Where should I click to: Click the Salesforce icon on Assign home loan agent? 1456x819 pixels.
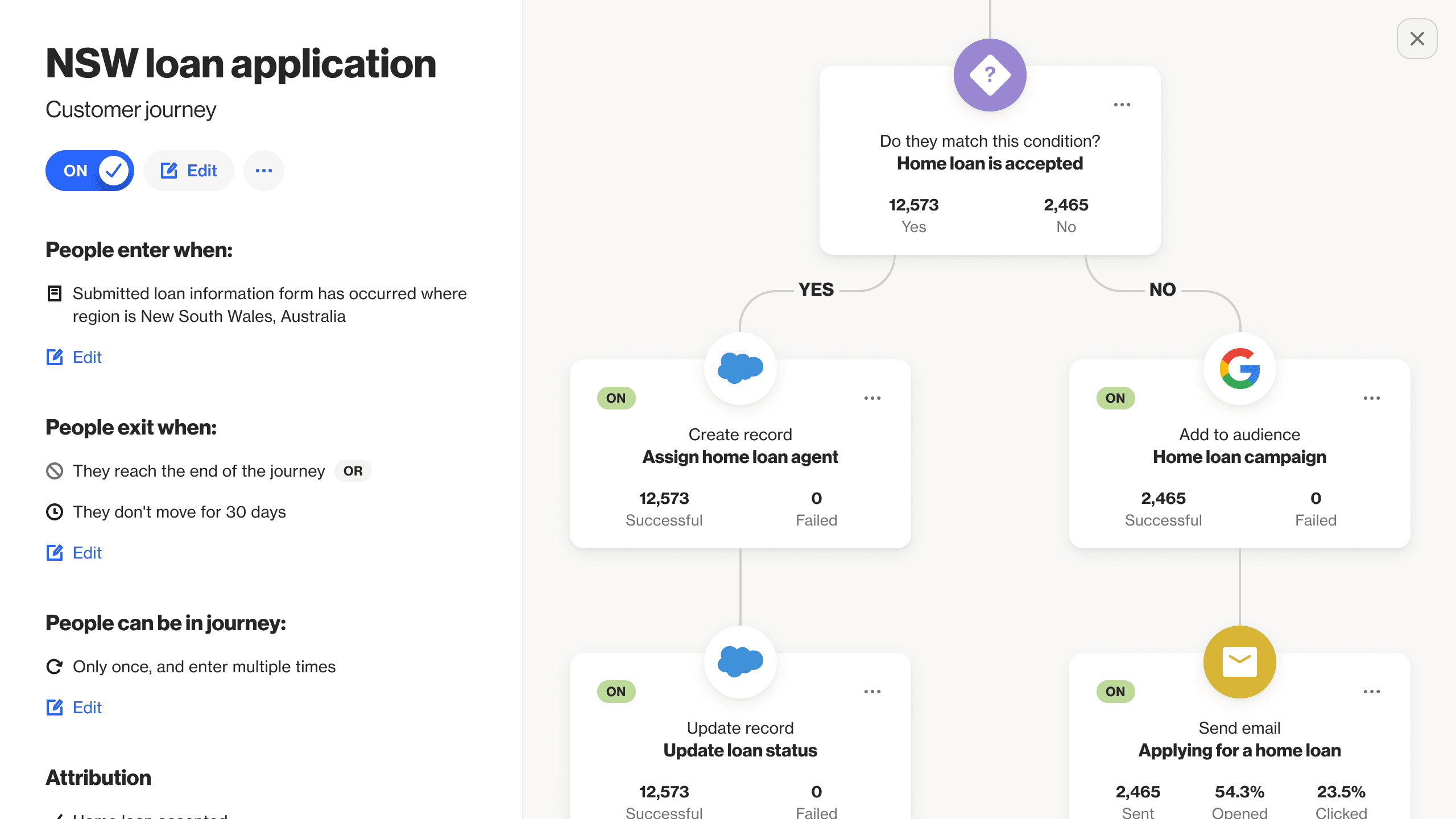click(740, 368)
